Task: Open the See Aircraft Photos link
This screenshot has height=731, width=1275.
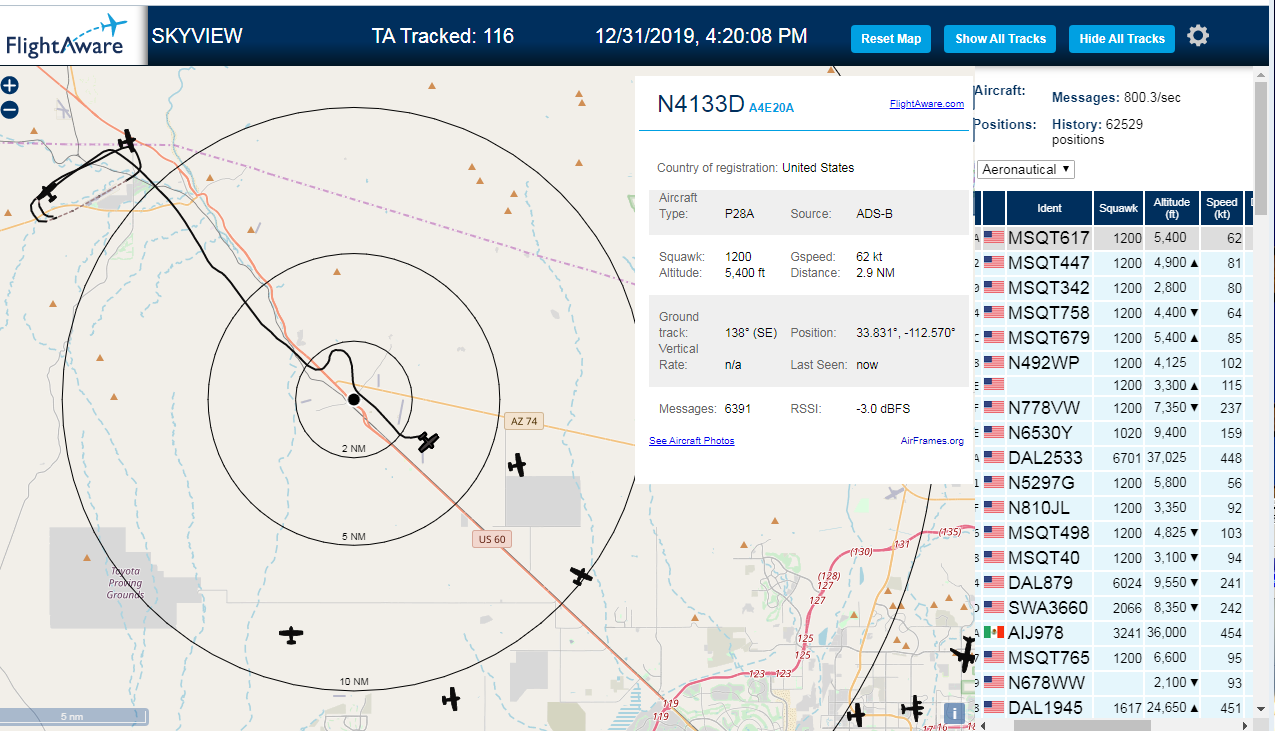Action: [x=691, y=441]
